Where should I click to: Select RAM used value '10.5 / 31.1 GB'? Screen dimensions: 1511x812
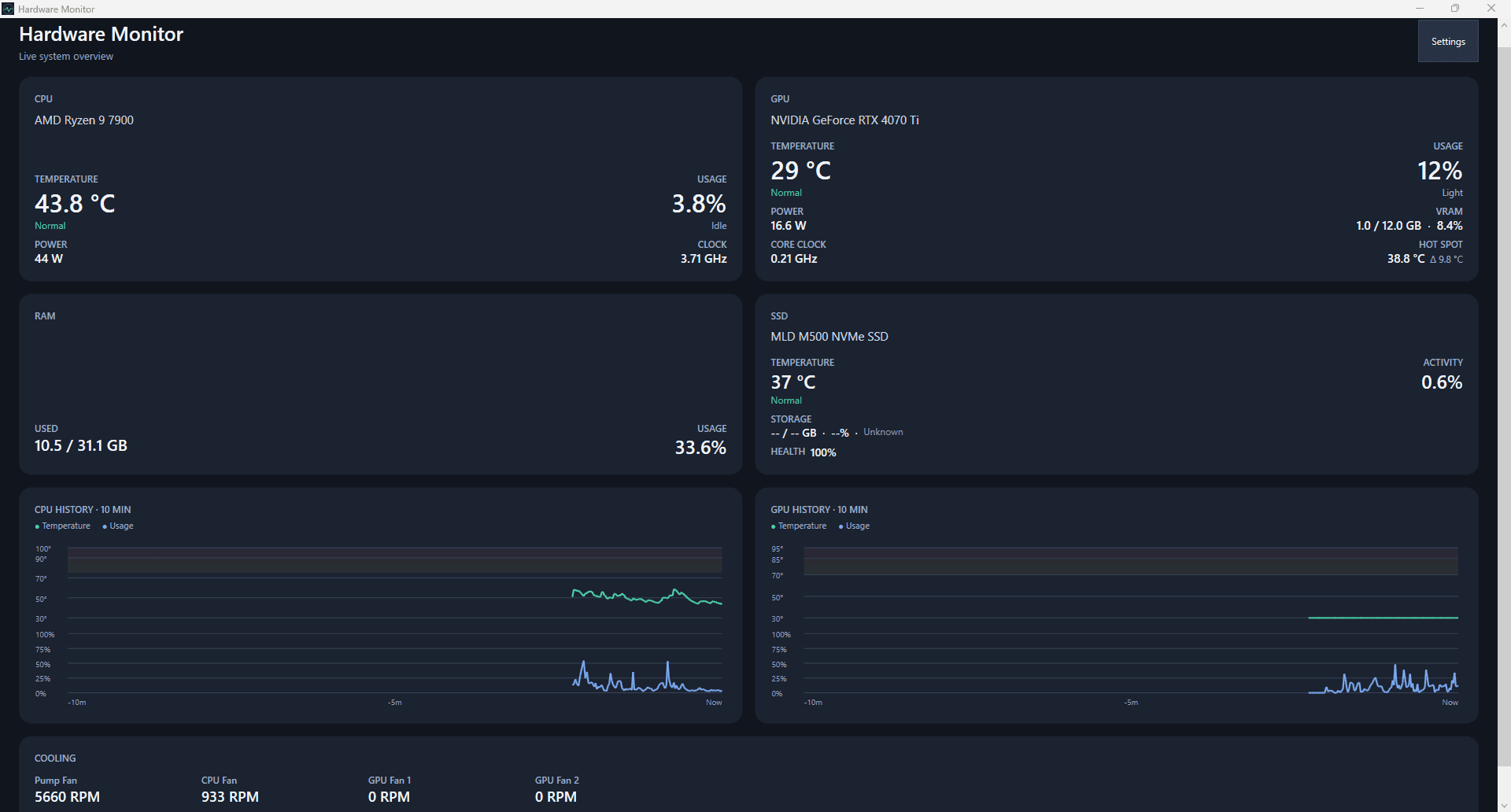81,445
